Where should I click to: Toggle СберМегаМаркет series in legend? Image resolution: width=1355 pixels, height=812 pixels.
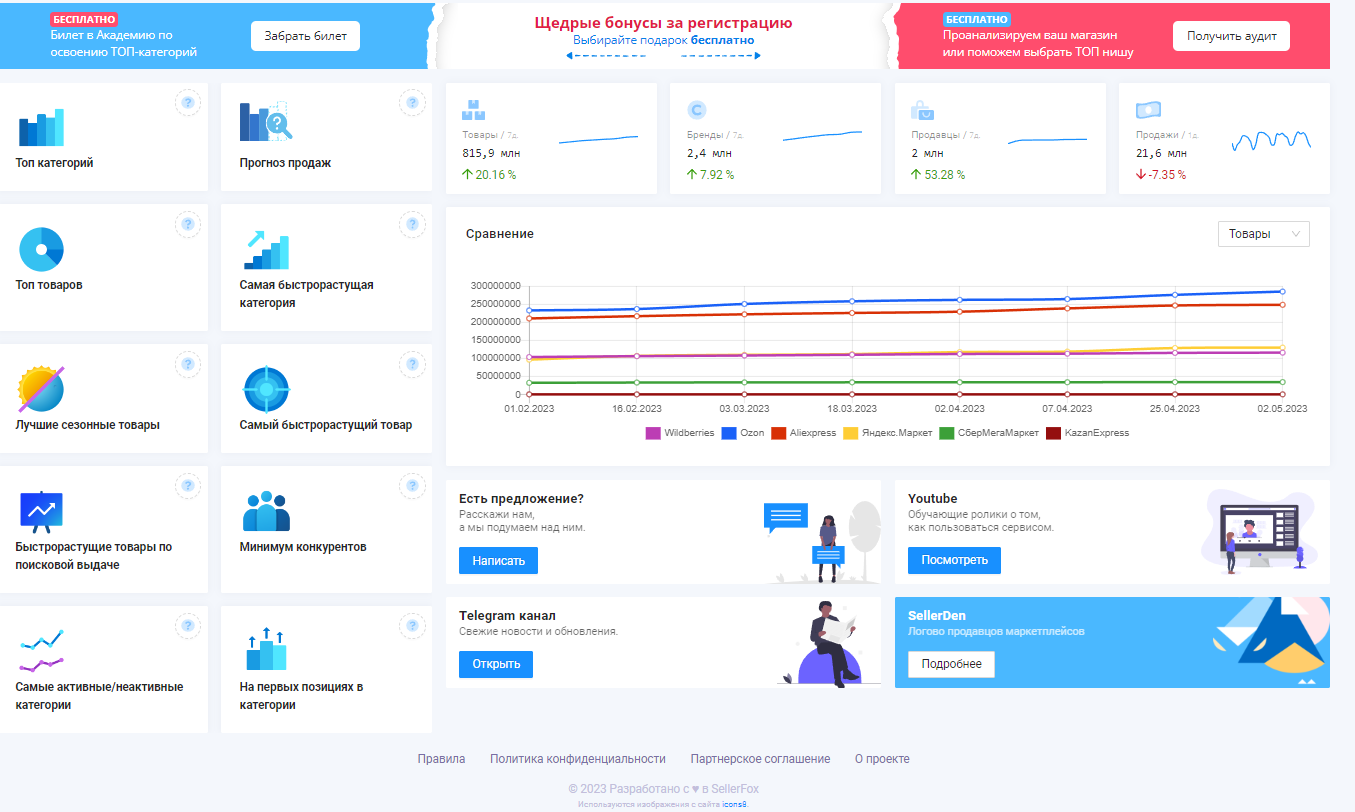pyautogui.click(x=988, y=433)
